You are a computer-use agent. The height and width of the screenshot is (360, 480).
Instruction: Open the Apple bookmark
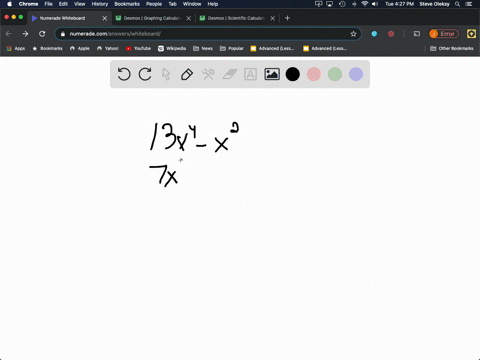pos(80,48)
